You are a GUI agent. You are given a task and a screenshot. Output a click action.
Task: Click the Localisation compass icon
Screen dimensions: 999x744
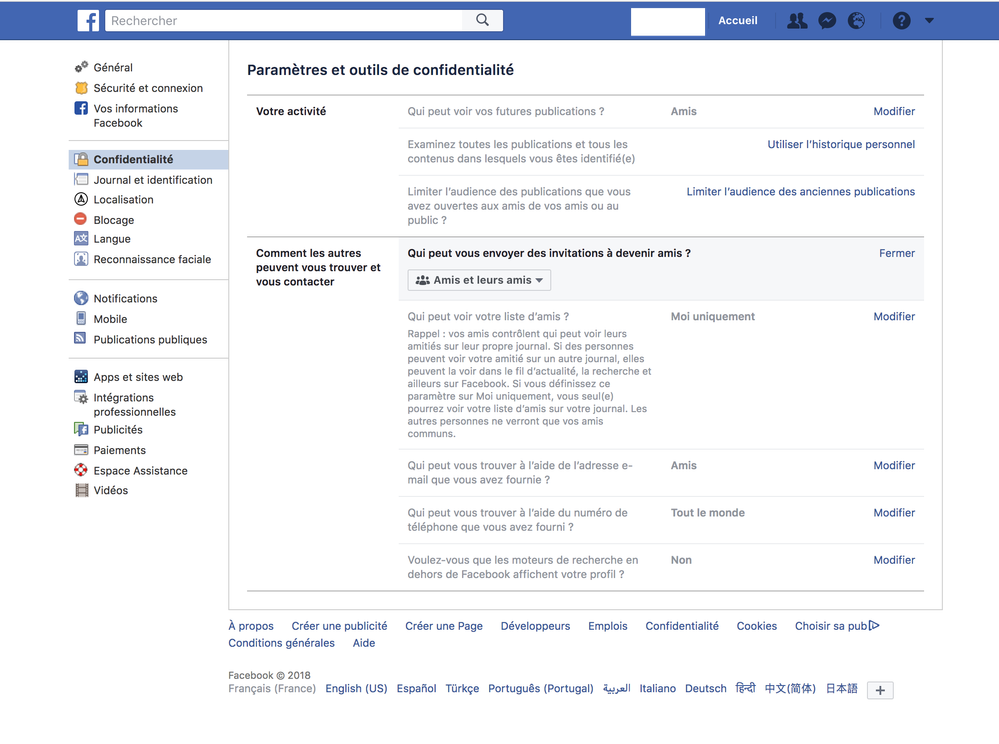click(x=81, y=199)
